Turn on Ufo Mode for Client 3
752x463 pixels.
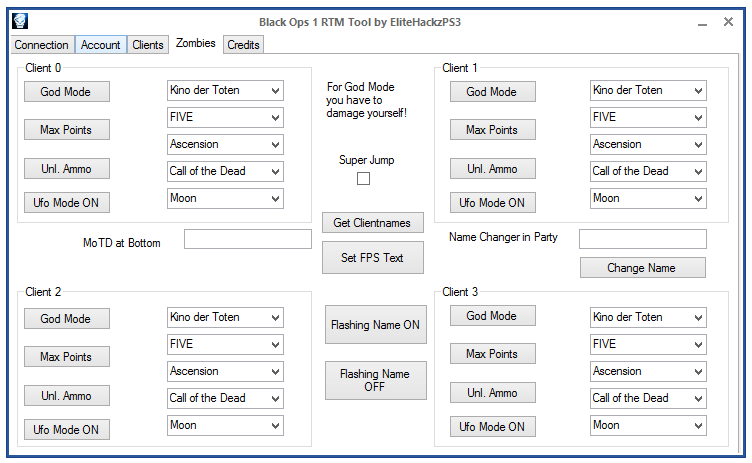click(493, 427)
